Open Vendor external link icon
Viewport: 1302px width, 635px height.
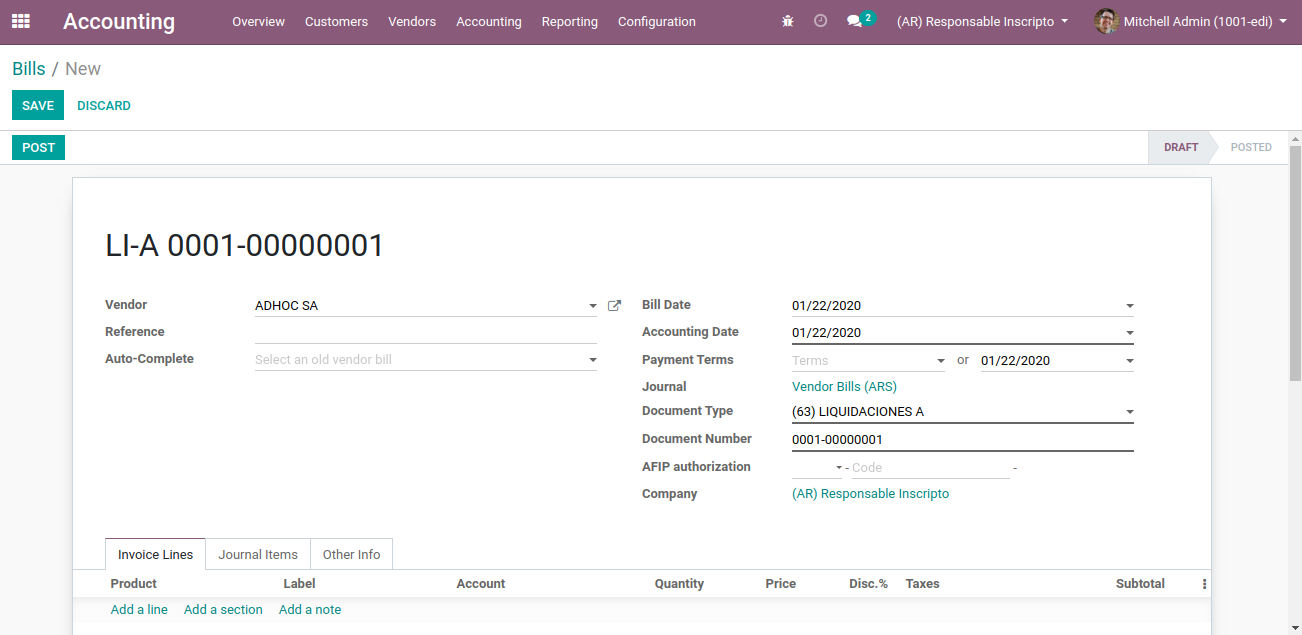click(615, 306)
